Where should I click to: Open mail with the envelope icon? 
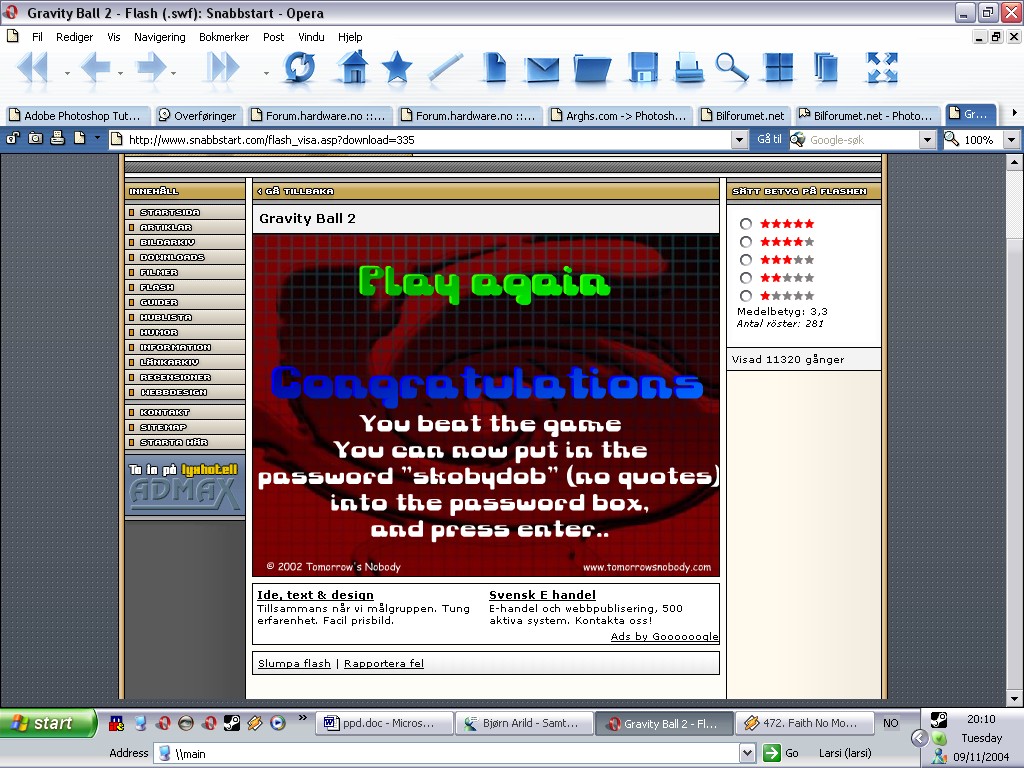coord(543,69)
